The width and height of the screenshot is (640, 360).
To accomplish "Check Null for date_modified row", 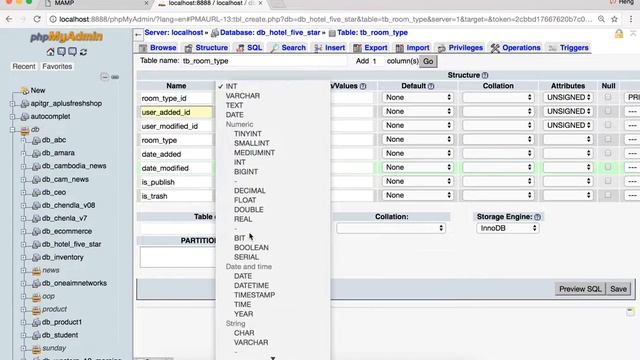I will [x=608, y=167].
